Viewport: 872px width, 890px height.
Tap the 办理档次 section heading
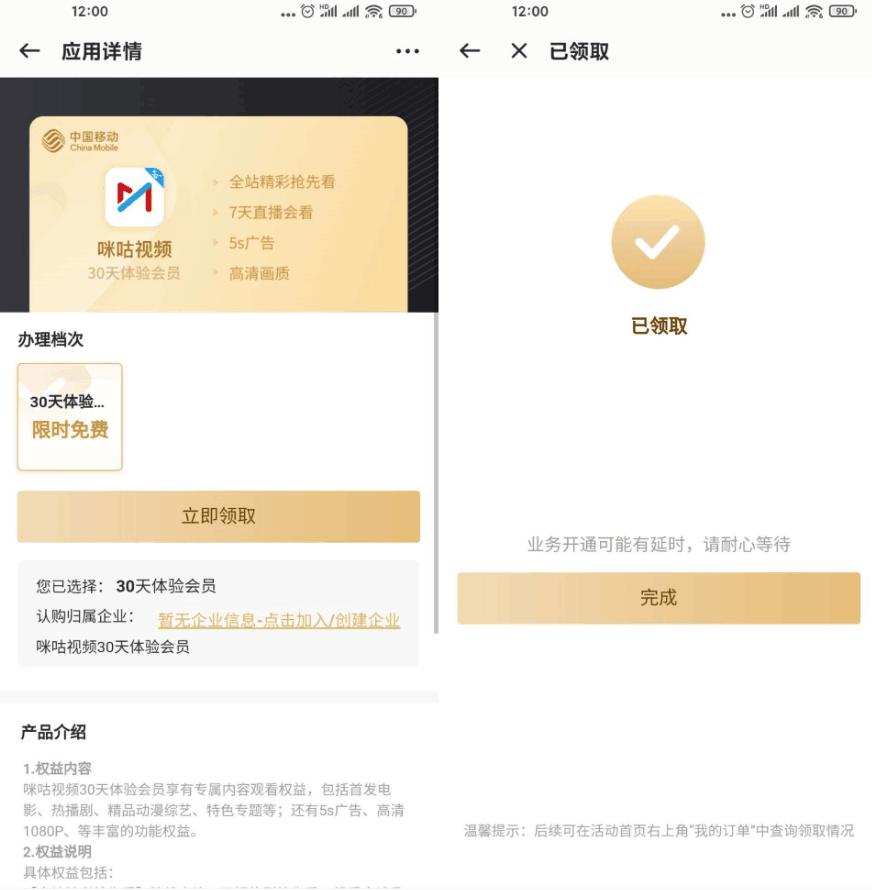point(51,339)
